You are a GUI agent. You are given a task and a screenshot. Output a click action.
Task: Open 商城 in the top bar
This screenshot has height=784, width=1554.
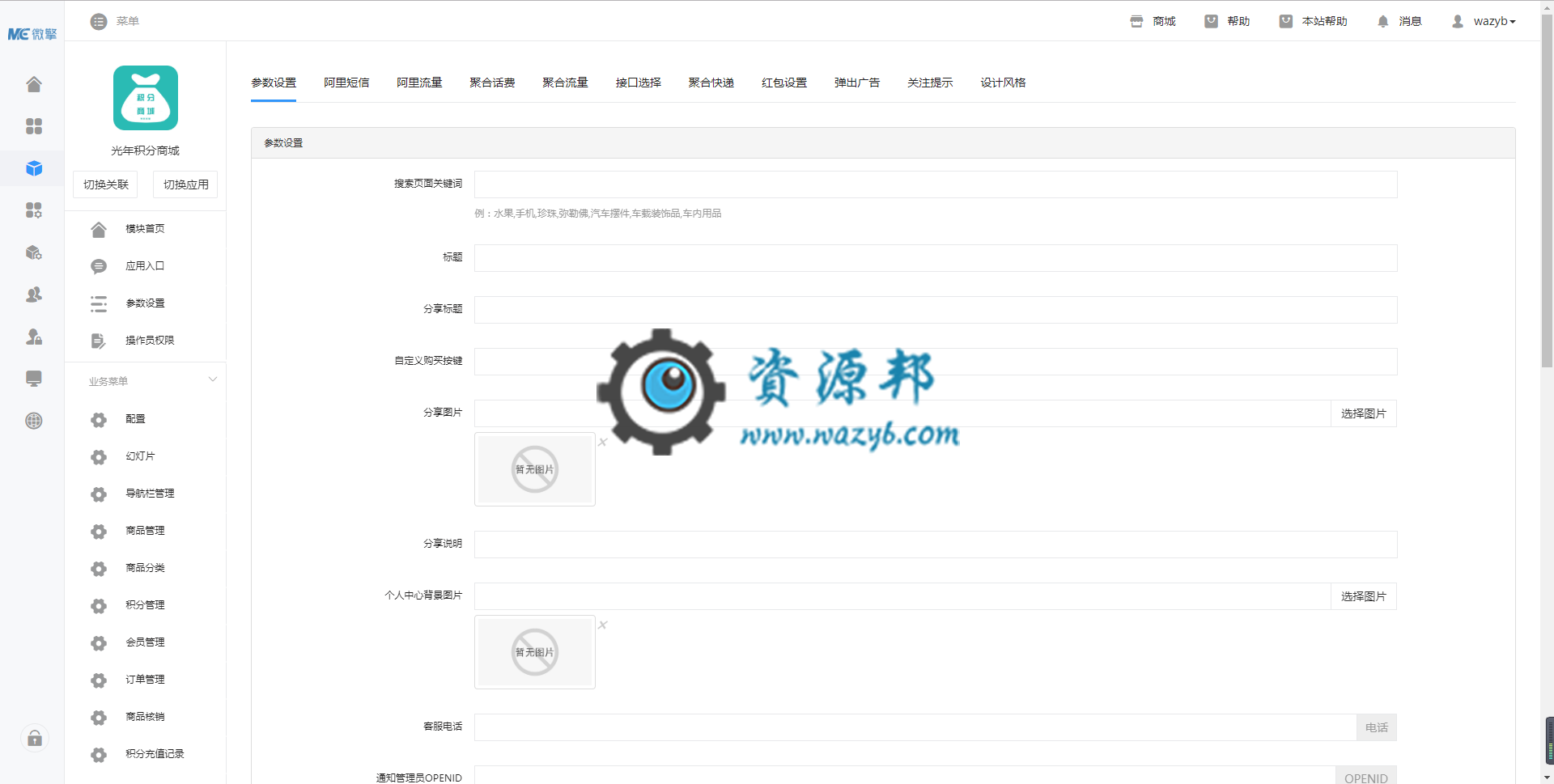point(1153,21)
